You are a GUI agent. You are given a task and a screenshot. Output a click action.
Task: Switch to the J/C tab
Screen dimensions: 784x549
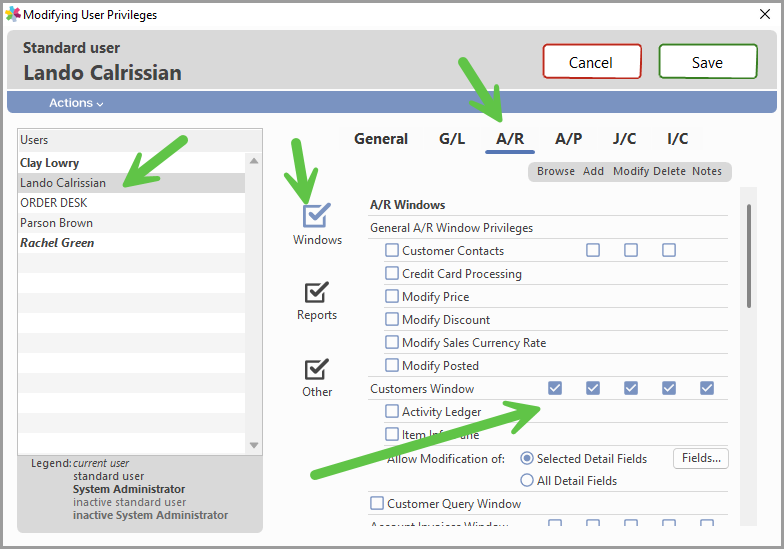624,138
